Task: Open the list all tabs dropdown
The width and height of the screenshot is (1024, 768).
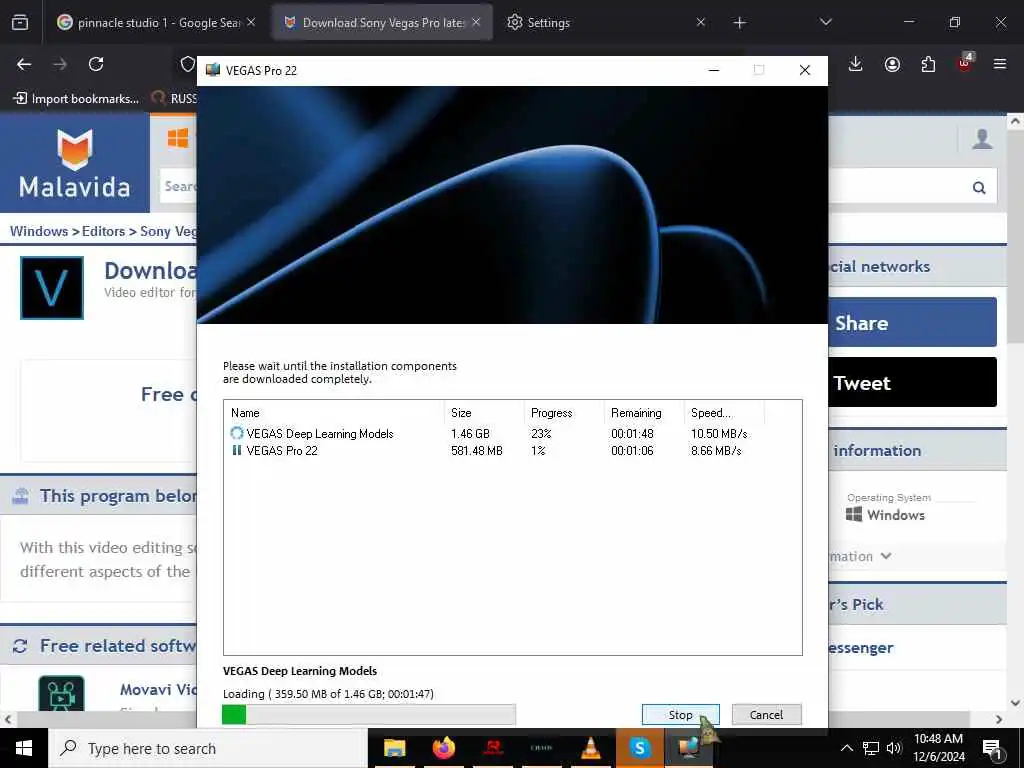Action: [x=825, y=22]
